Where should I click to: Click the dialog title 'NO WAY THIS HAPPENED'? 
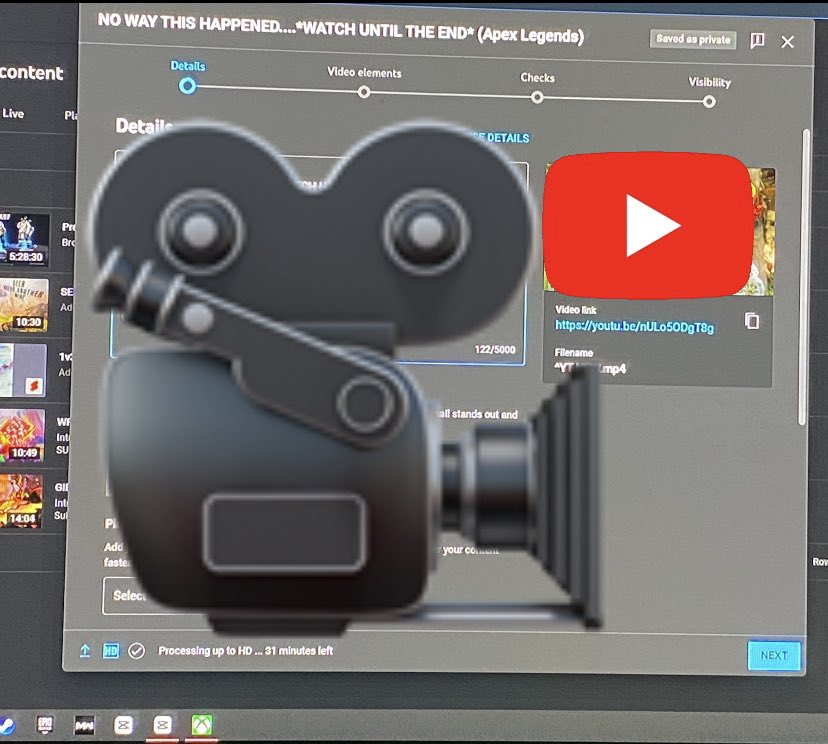tap(341, 29)
